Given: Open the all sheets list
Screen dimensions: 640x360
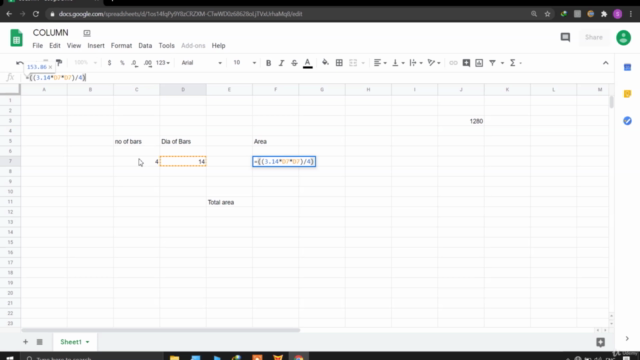Looking at the screenshot, I should click(40, 342).
